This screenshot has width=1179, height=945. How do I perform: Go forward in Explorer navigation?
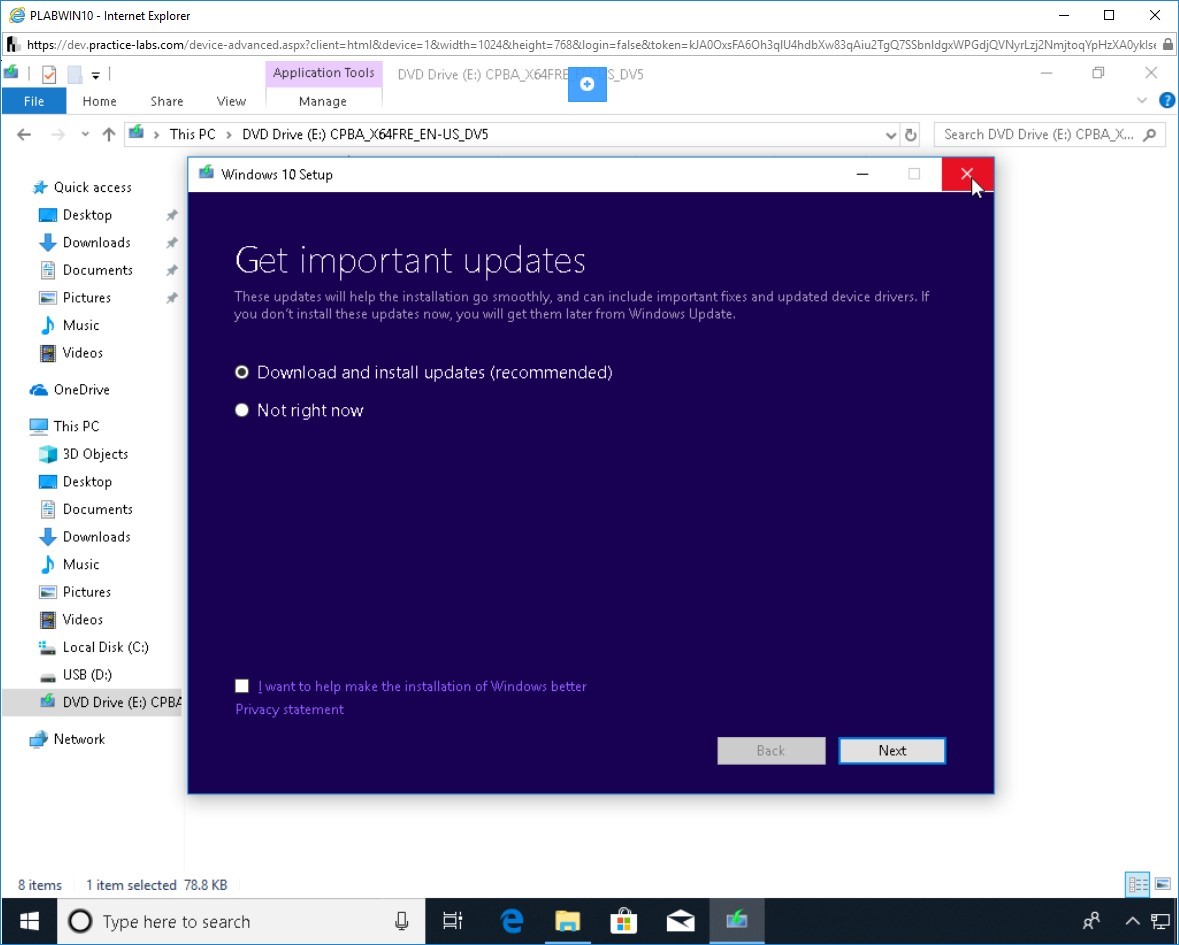pyautogui.click(x=58, y=135)
